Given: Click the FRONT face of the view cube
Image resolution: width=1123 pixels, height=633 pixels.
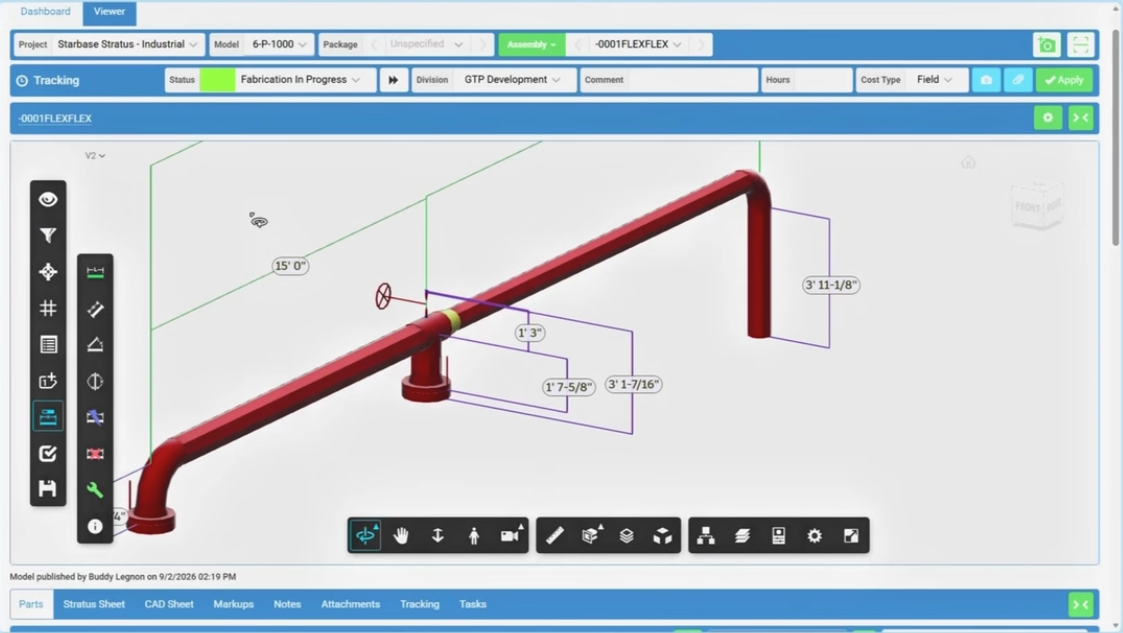Looking at the screenshot, I should pos(1028,207).
